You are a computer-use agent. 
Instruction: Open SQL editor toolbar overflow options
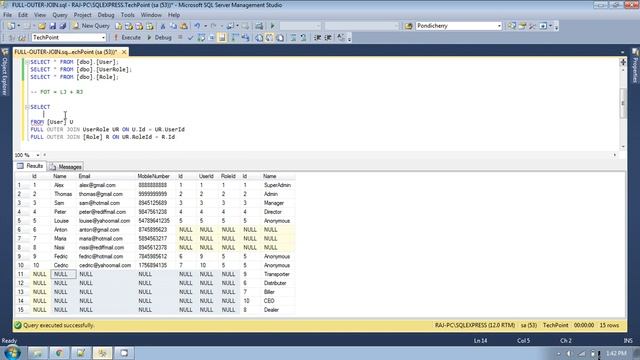point(349,39)
